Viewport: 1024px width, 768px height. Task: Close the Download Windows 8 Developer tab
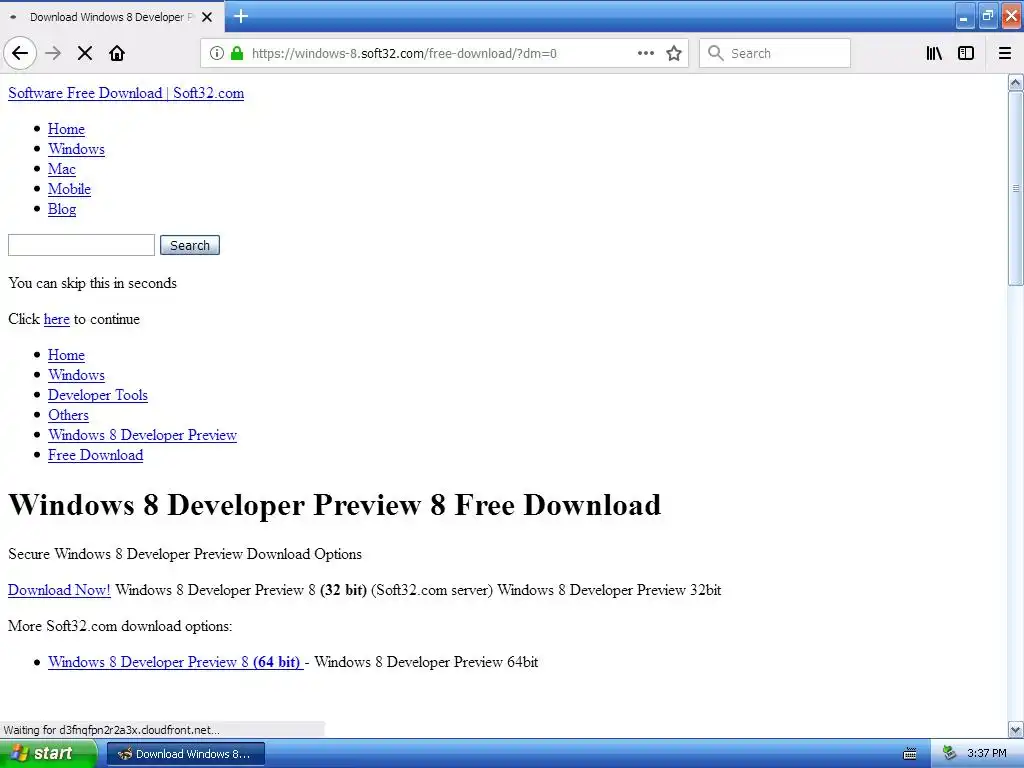tap(207, 17)
